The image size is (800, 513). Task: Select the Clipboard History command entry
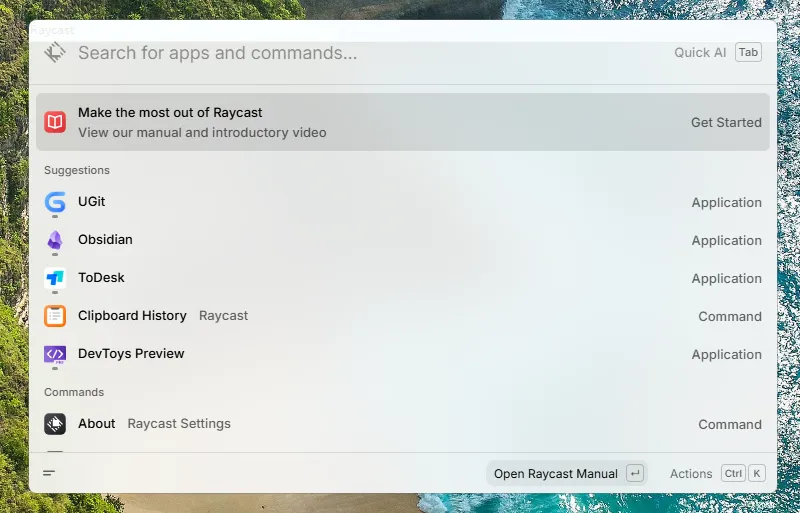click(400, 316)
